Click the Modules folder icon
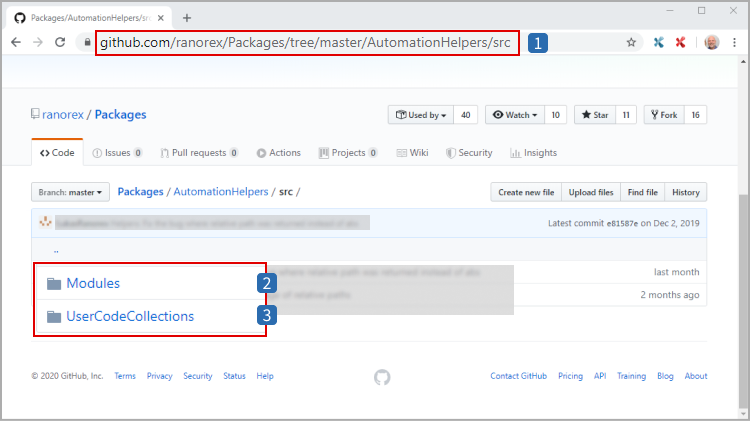Screen dimensions: 750x421 tap(54, 284)
